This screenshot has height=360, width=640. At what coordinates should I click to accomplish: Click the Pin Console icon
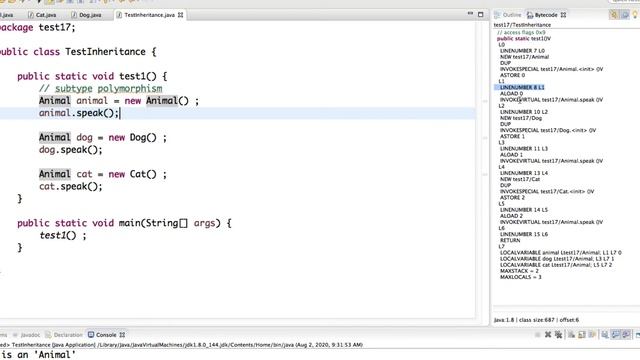coord(605,335)
